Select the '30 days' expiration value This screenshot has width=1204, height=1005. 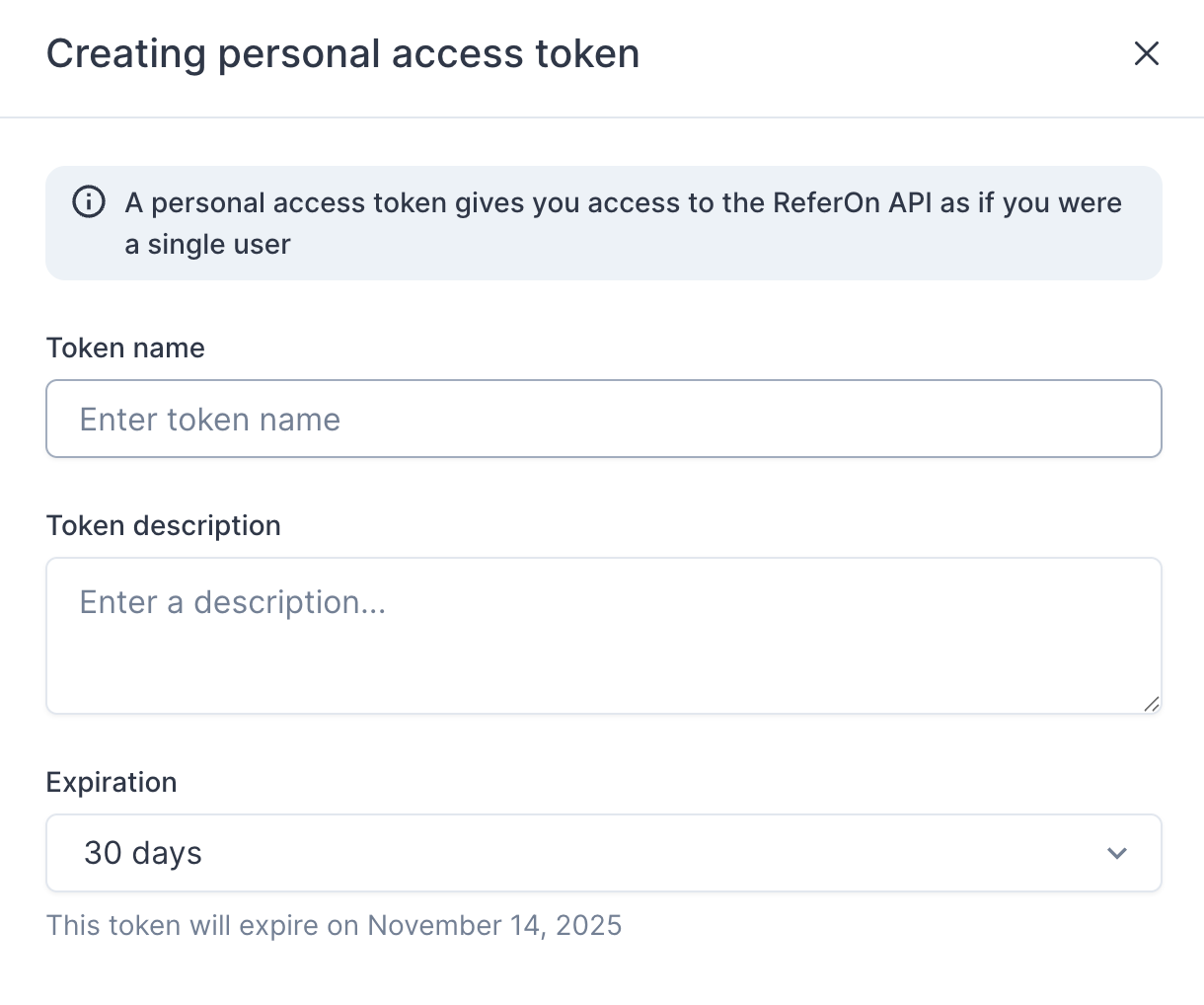pyautogui.click(x=143, y=853)
